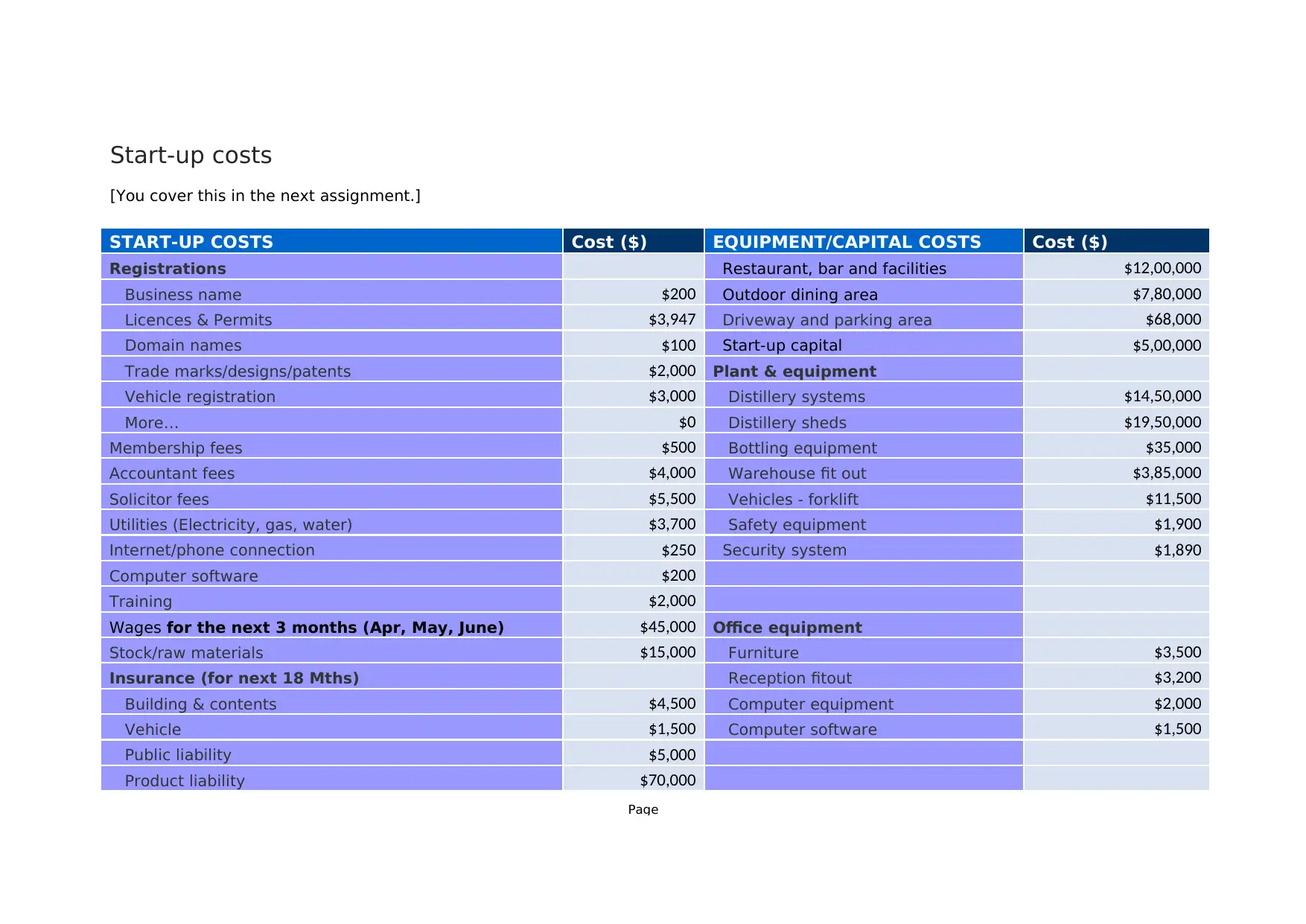Screen dimensions: 1306x924
Task: Select the $14,50,000 cost value
Action: (x=1162, y=396)
